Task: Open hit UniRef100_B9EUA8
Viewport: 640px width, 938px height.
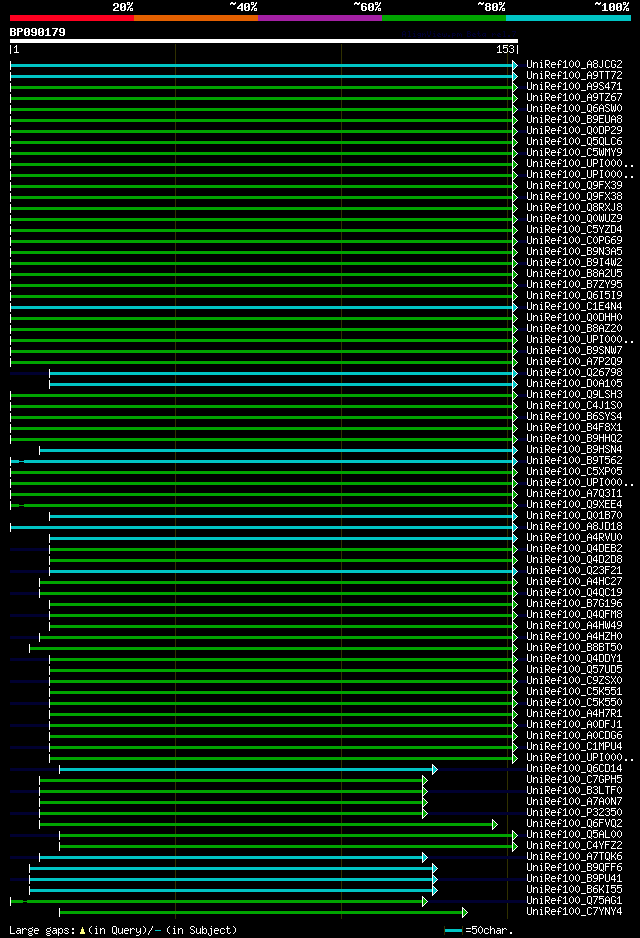Action: pyautogui.click(x=574, y=120)
